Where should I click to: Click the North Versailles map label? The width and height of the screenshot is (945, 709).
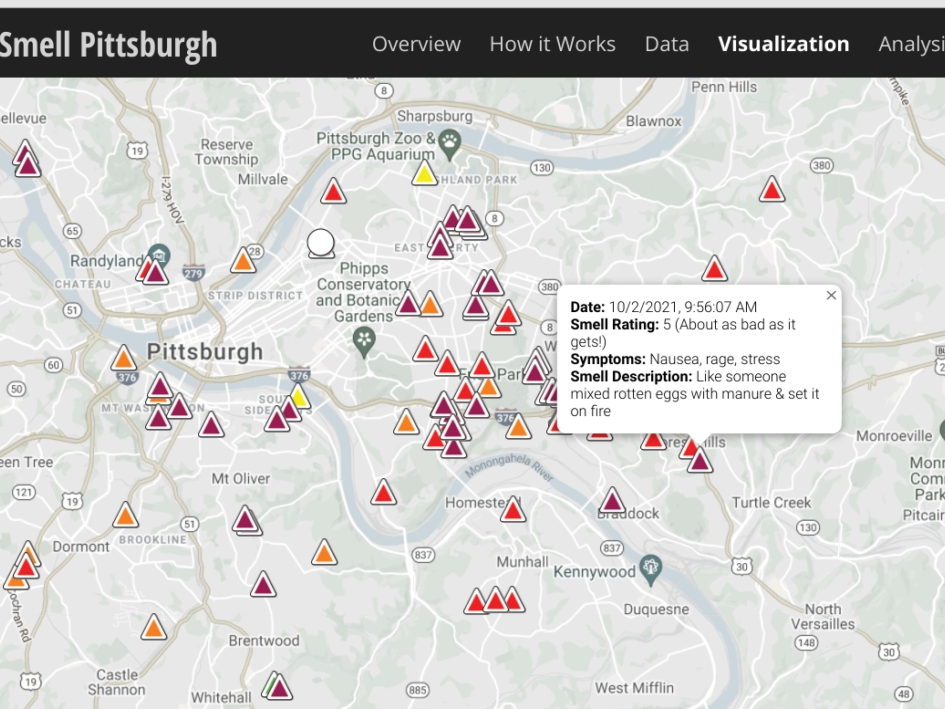pyautogui.click(x=823, y=616)
